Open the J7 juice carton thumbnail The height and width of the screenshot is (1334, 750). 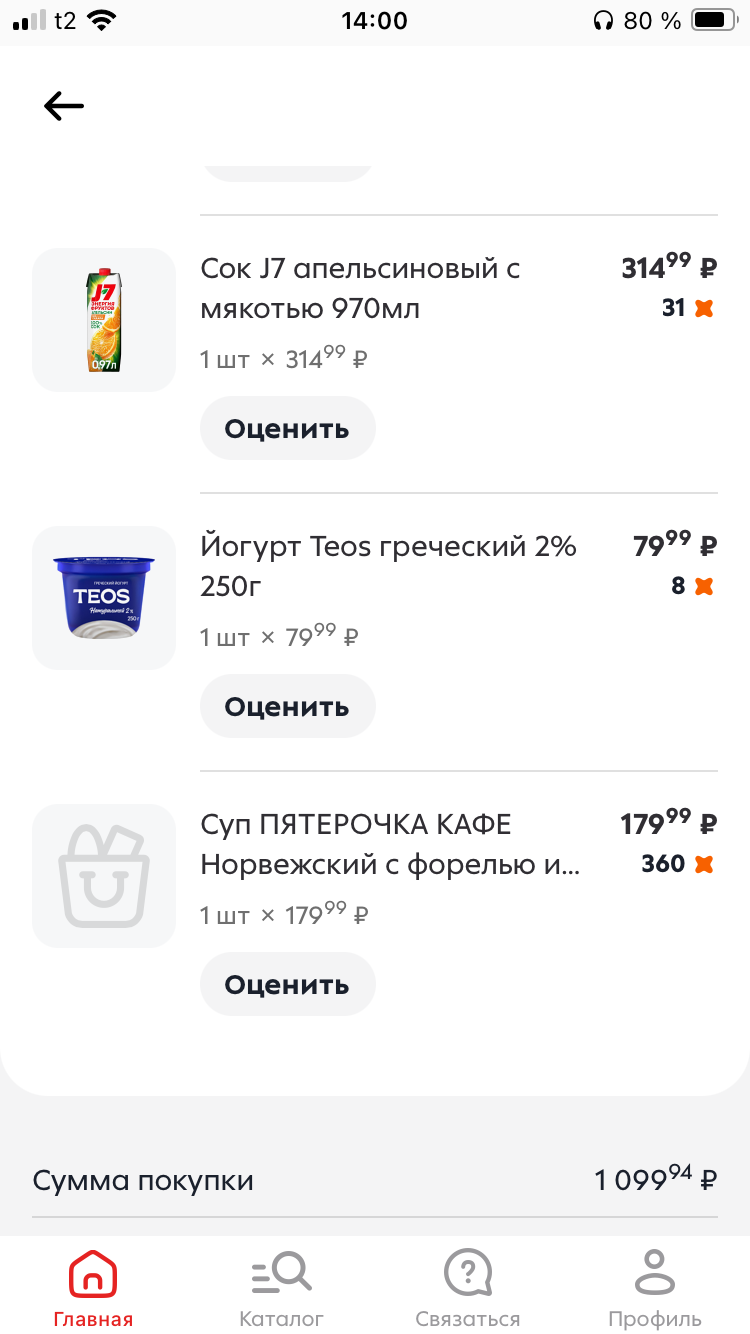pyautogui.click(x=104, y=320)
